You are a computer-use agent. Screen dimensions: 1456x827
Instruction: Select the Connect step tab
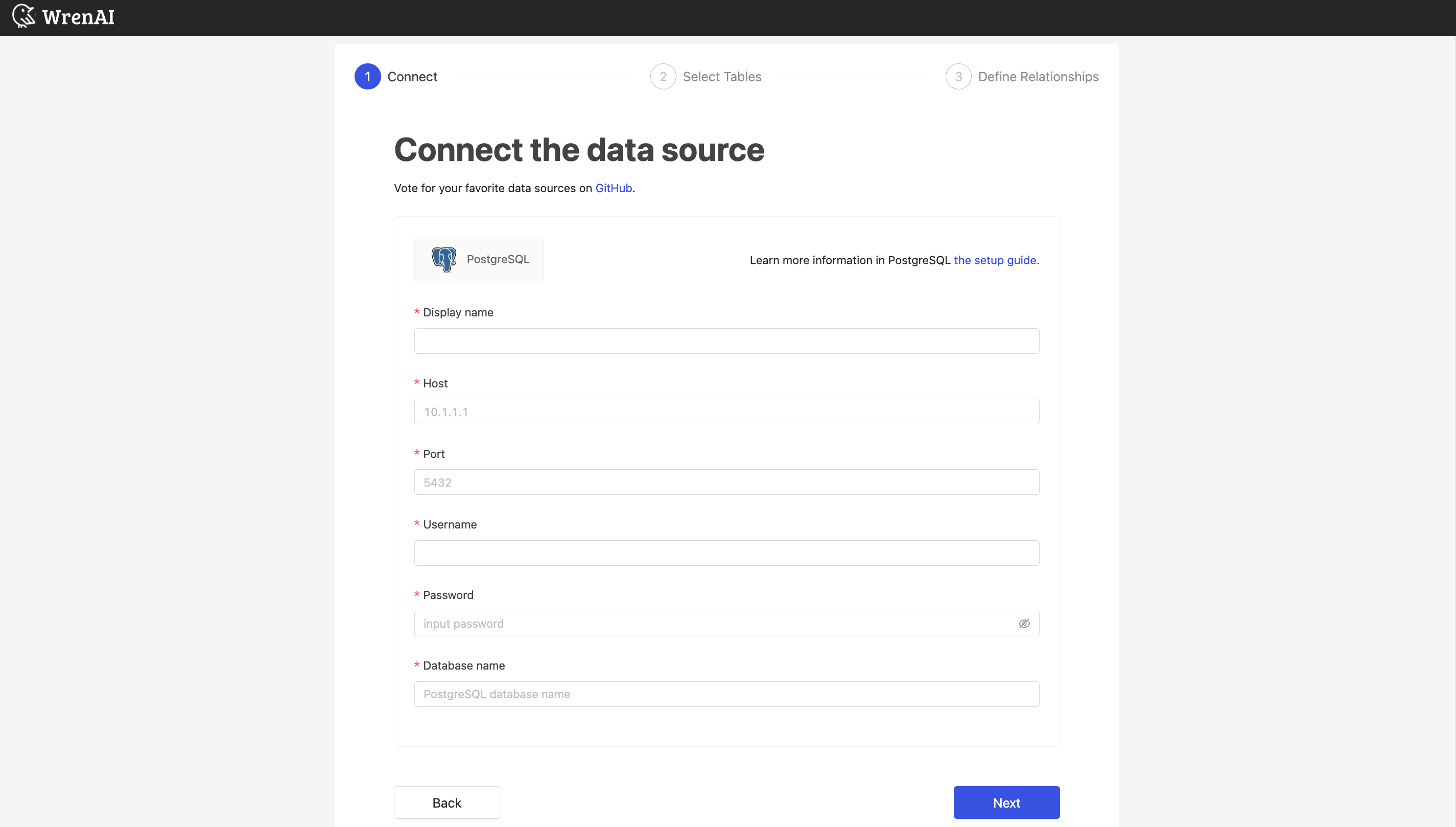[396, 76]
